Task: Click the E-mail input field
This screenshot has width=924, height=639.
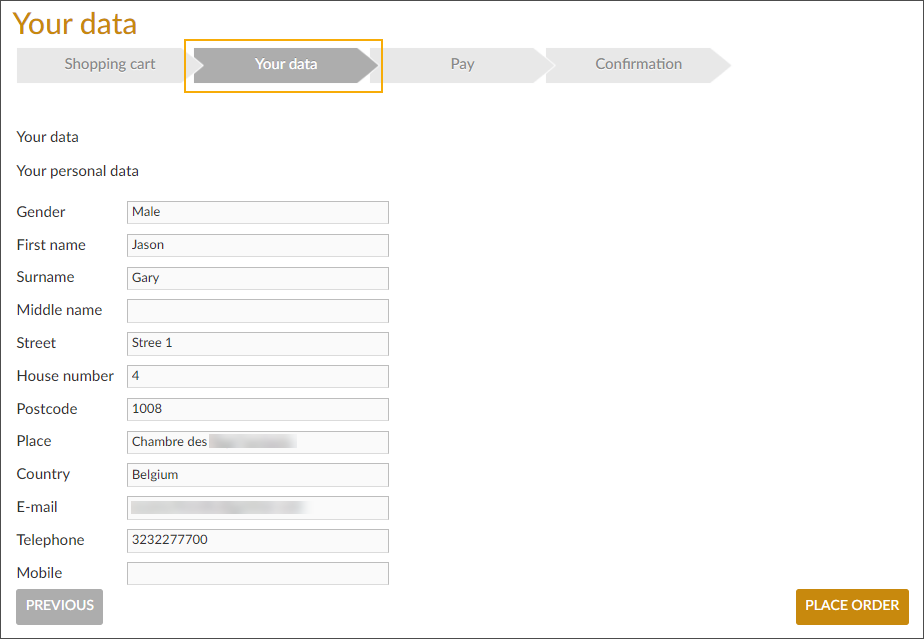Action: click(x=258, y=508)
